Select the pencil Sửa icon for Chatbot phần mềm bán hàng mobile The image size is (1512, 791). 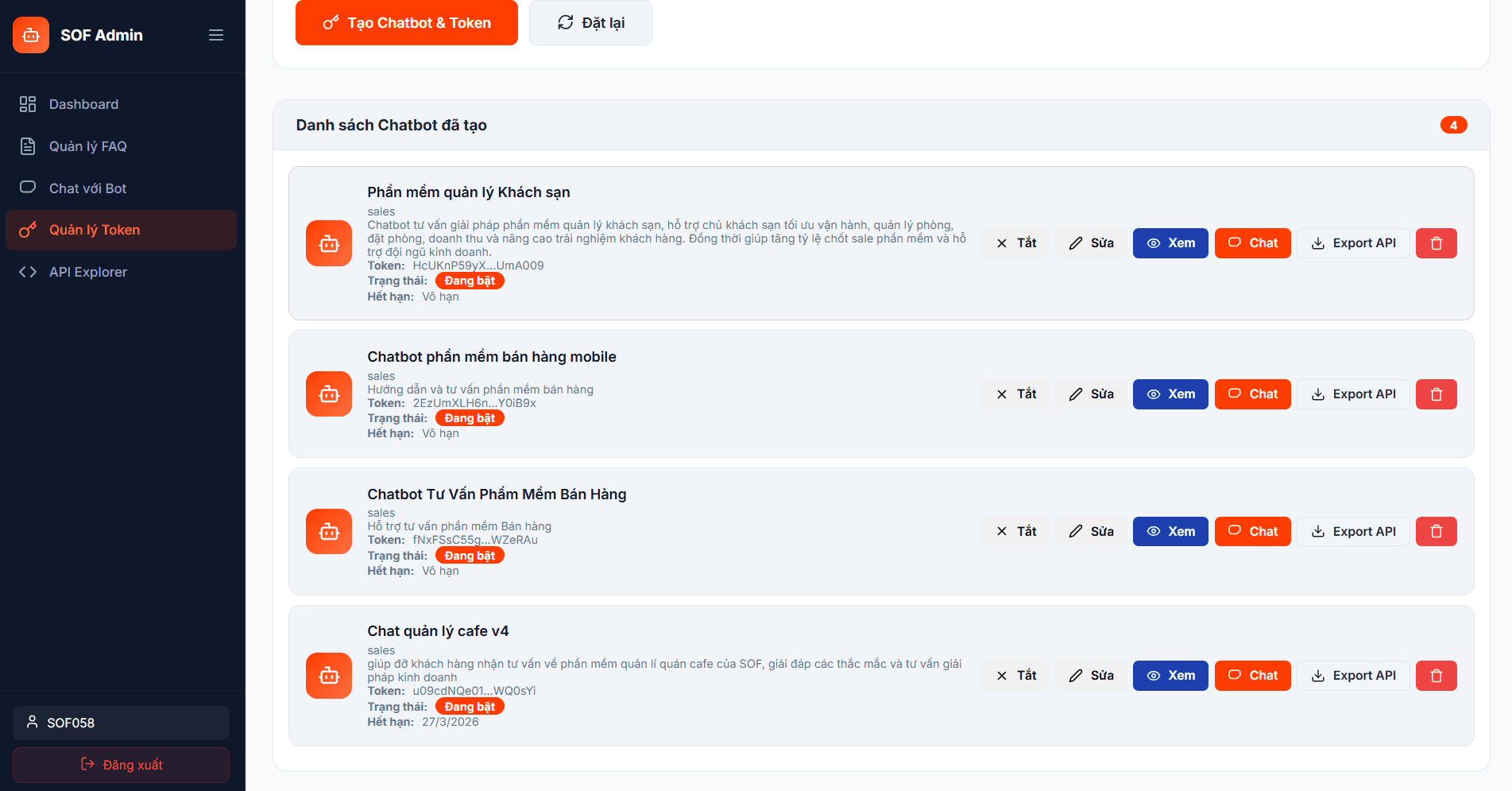click(1077, 394)
